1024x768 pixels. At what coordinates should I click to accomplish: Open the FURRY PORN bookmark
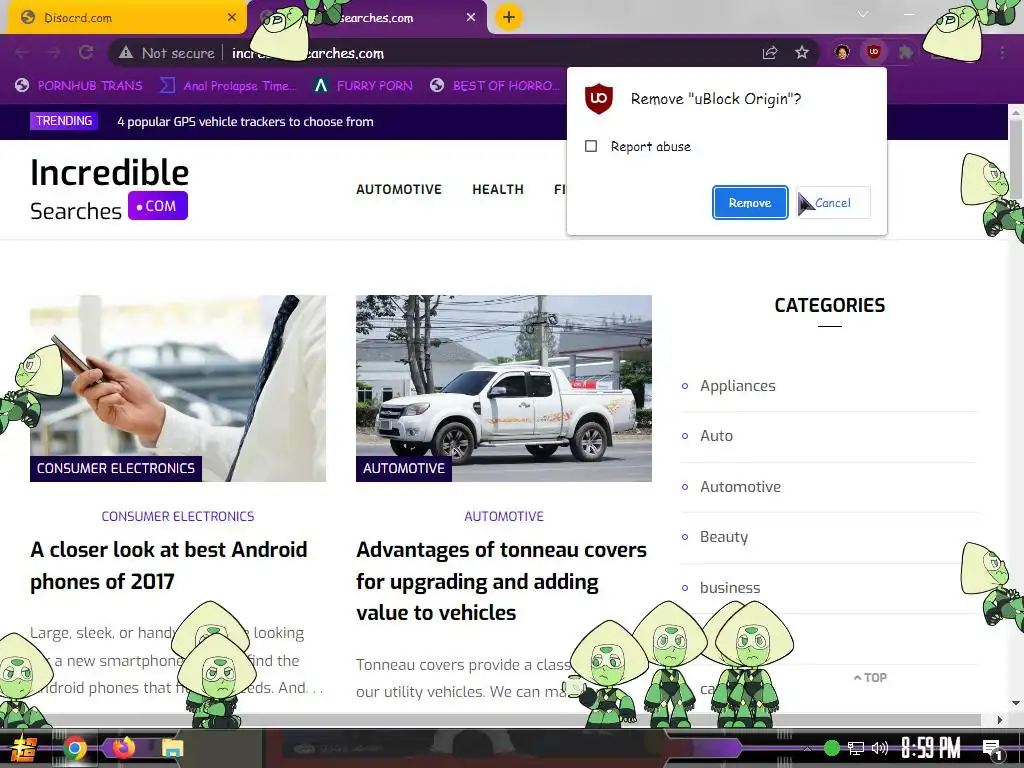[x=363, y=86]
